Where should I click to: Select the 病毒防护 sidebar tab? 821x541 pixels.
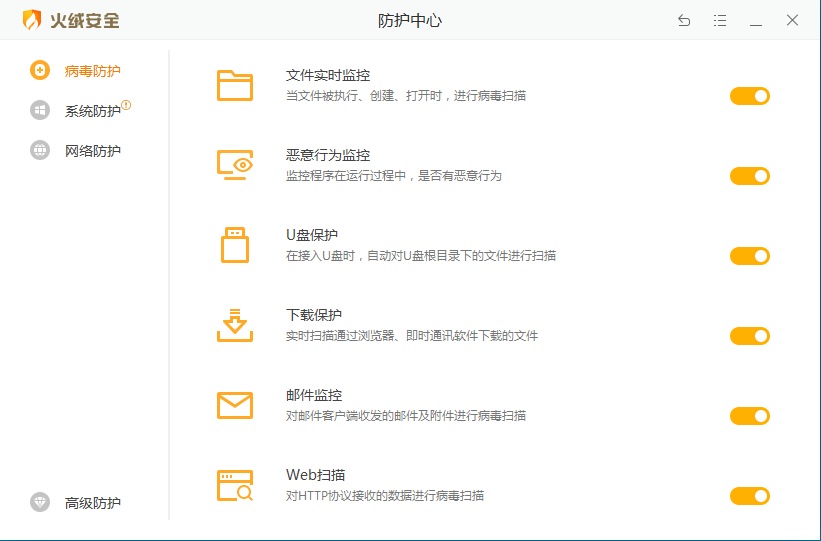coord(92,71)
